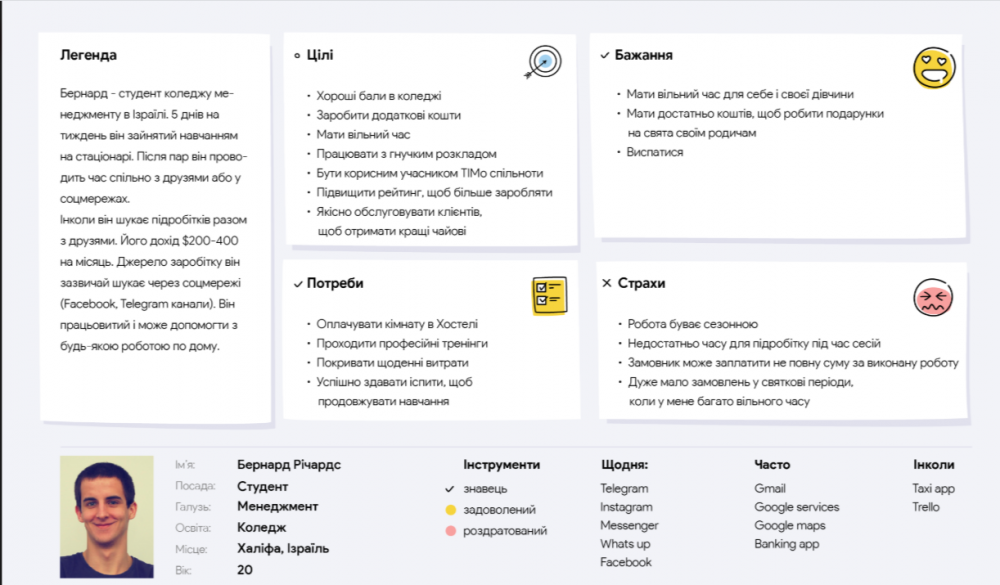Click the Легенда heading
1000x585 pixels.
coord(88,55)
